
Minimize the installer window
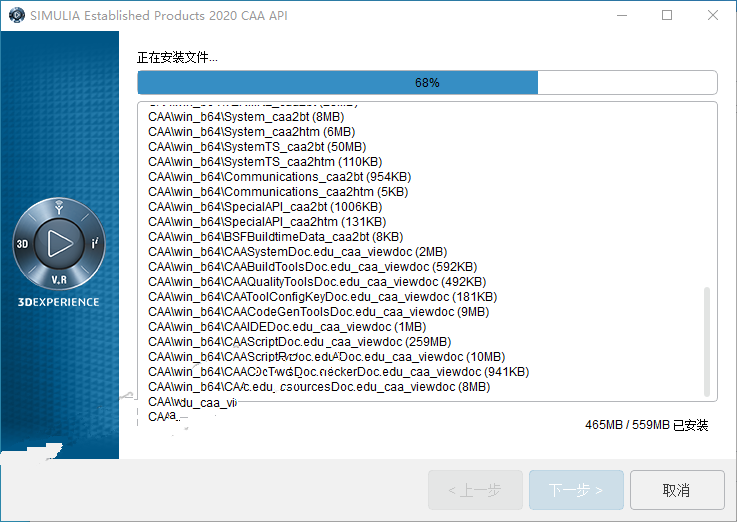click(x=622, y=16)
